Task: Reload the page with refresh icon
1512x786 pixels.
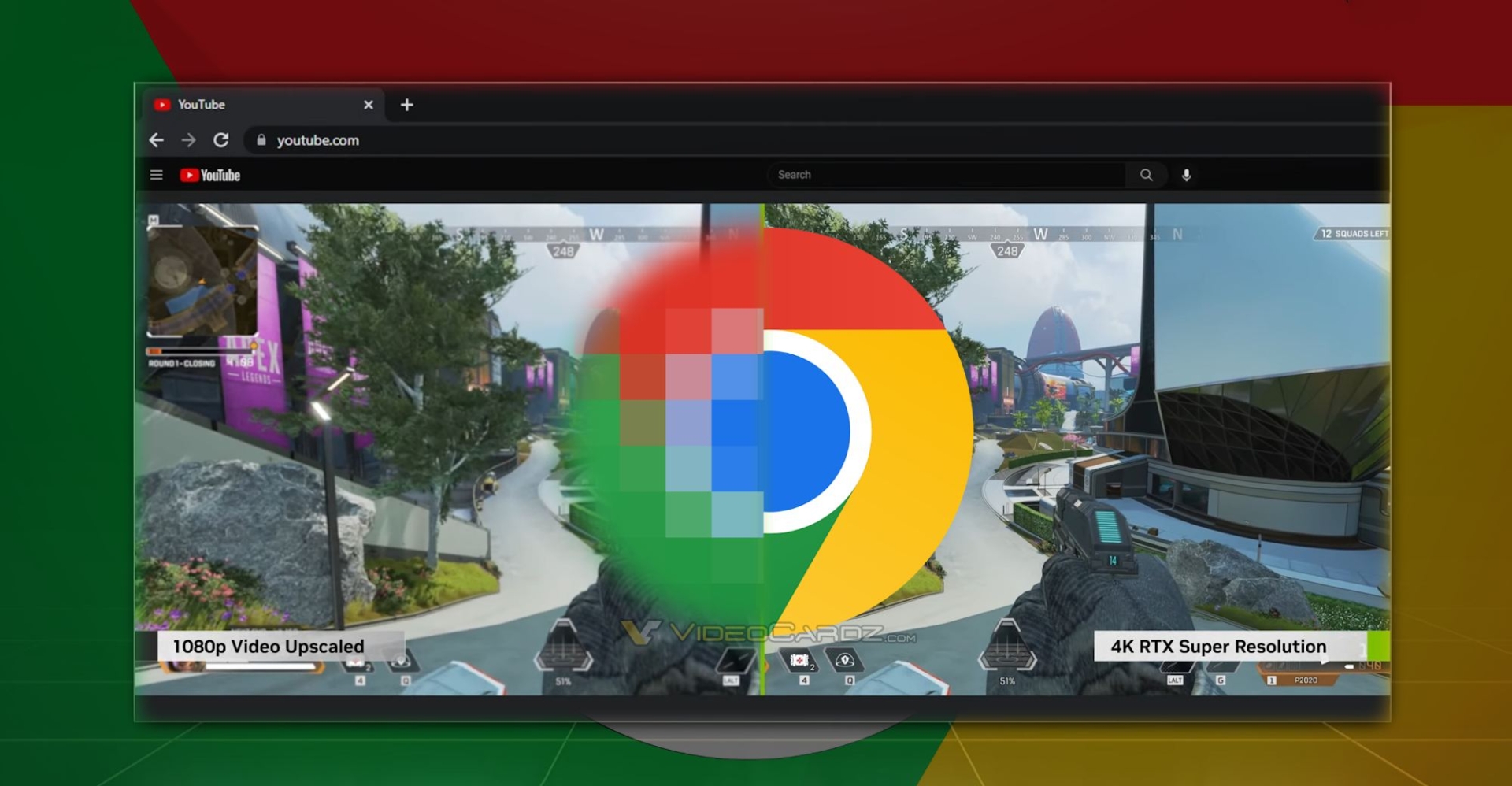Action: click(221, 140)
